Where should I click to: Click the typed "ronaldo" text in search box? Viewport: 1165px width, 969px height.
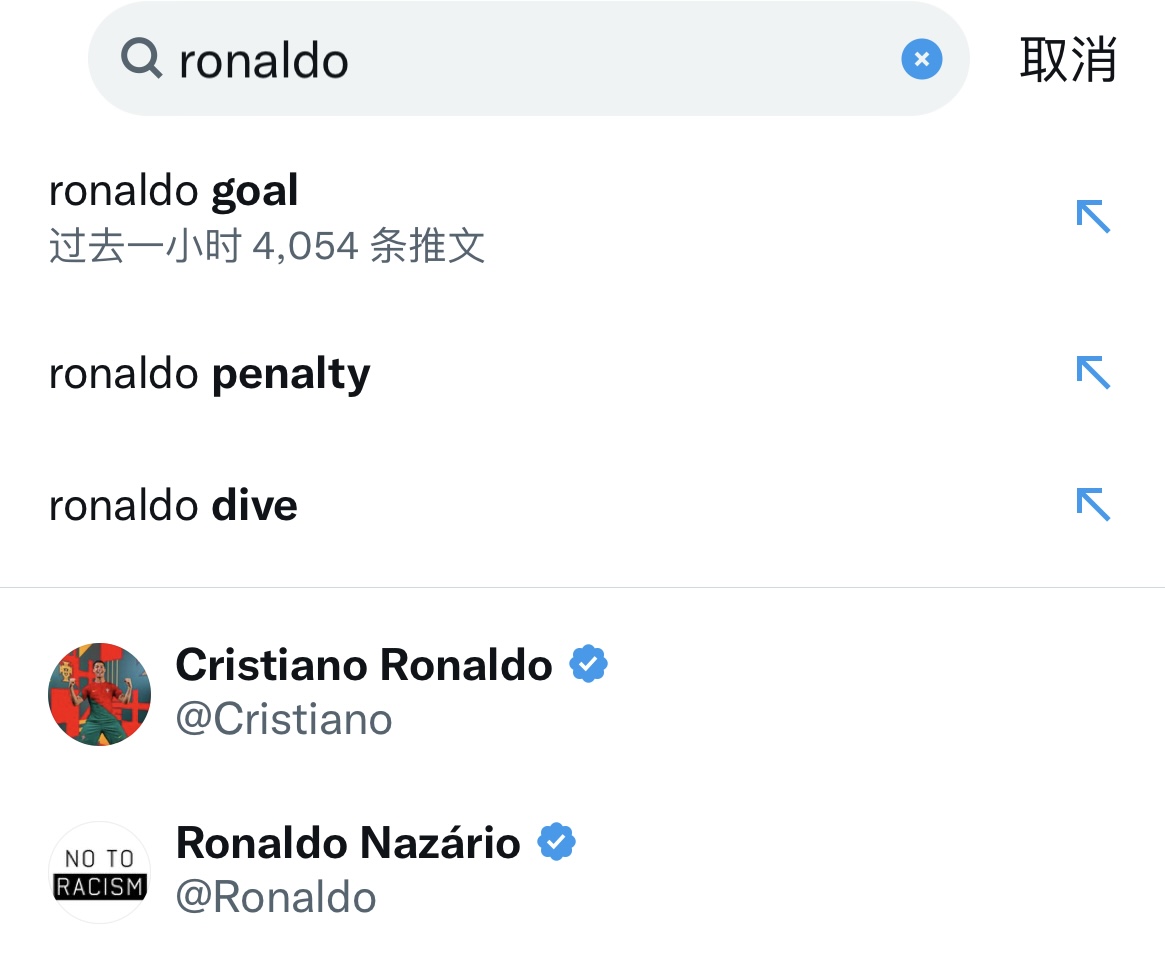click(264, 62)
